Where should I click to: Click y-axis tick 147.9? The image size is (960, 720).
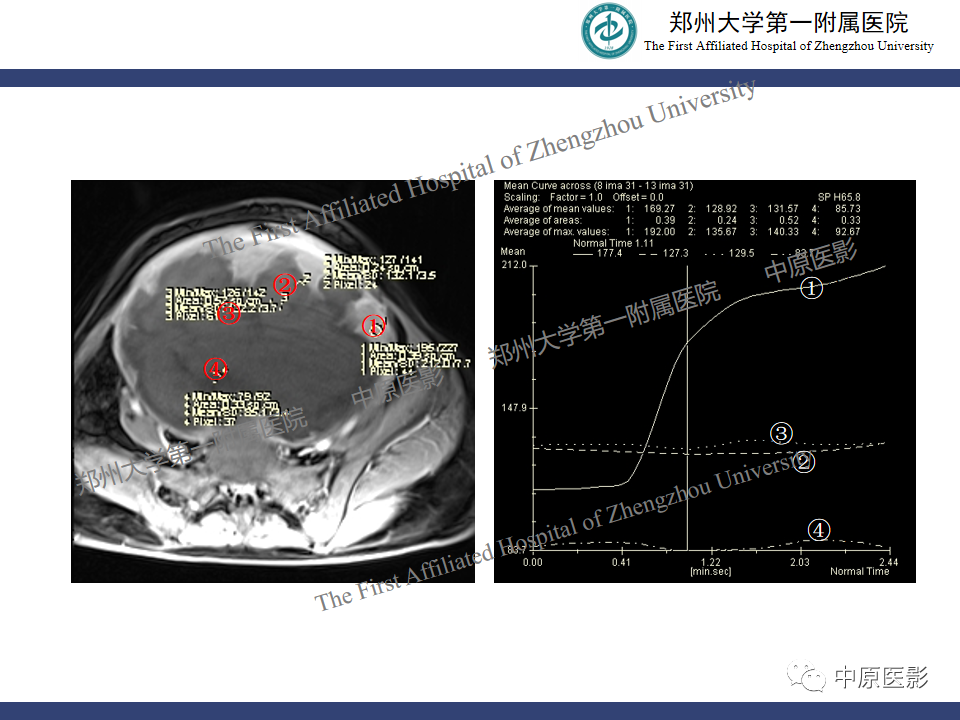(514, 407)
